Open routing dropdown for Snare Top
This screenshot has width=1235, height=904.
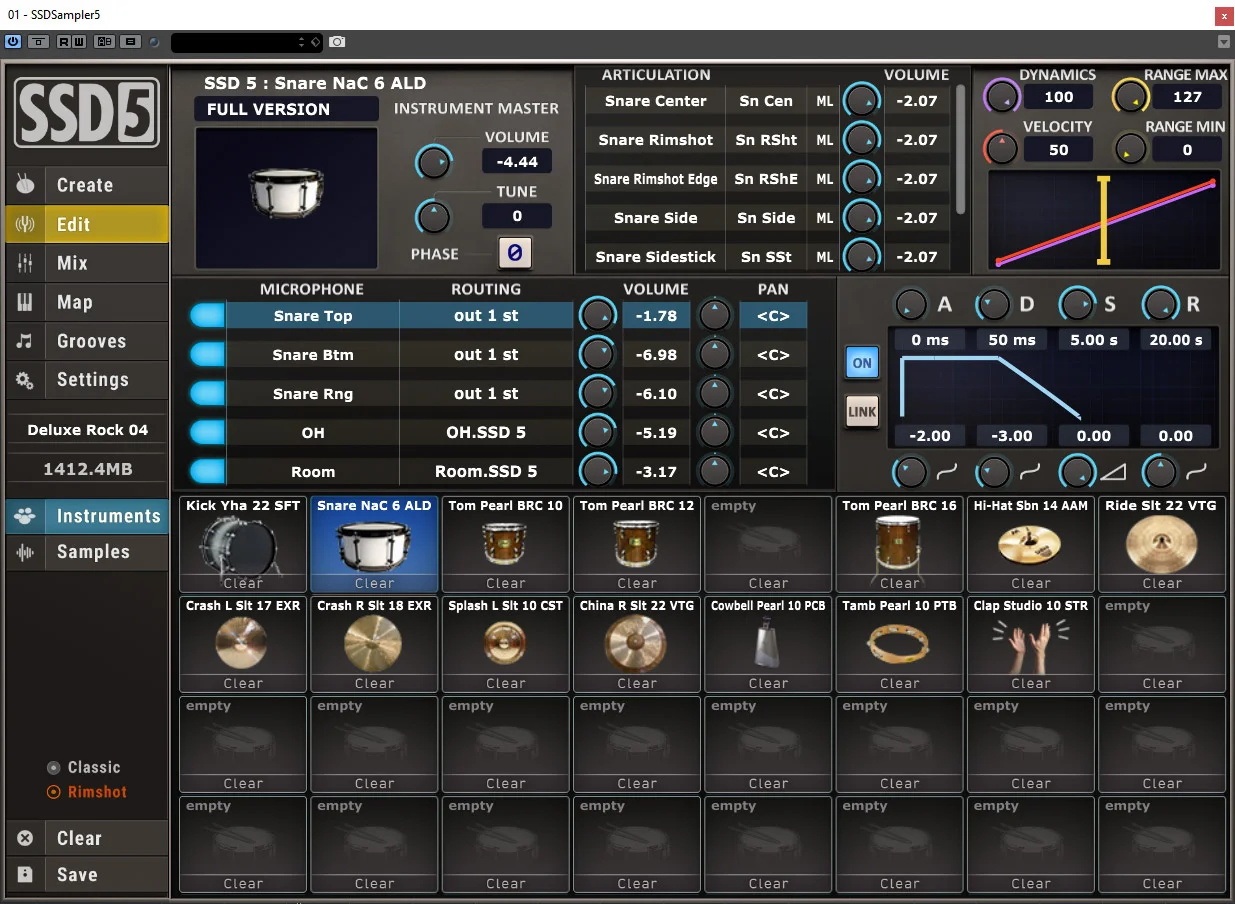[486, 316]
